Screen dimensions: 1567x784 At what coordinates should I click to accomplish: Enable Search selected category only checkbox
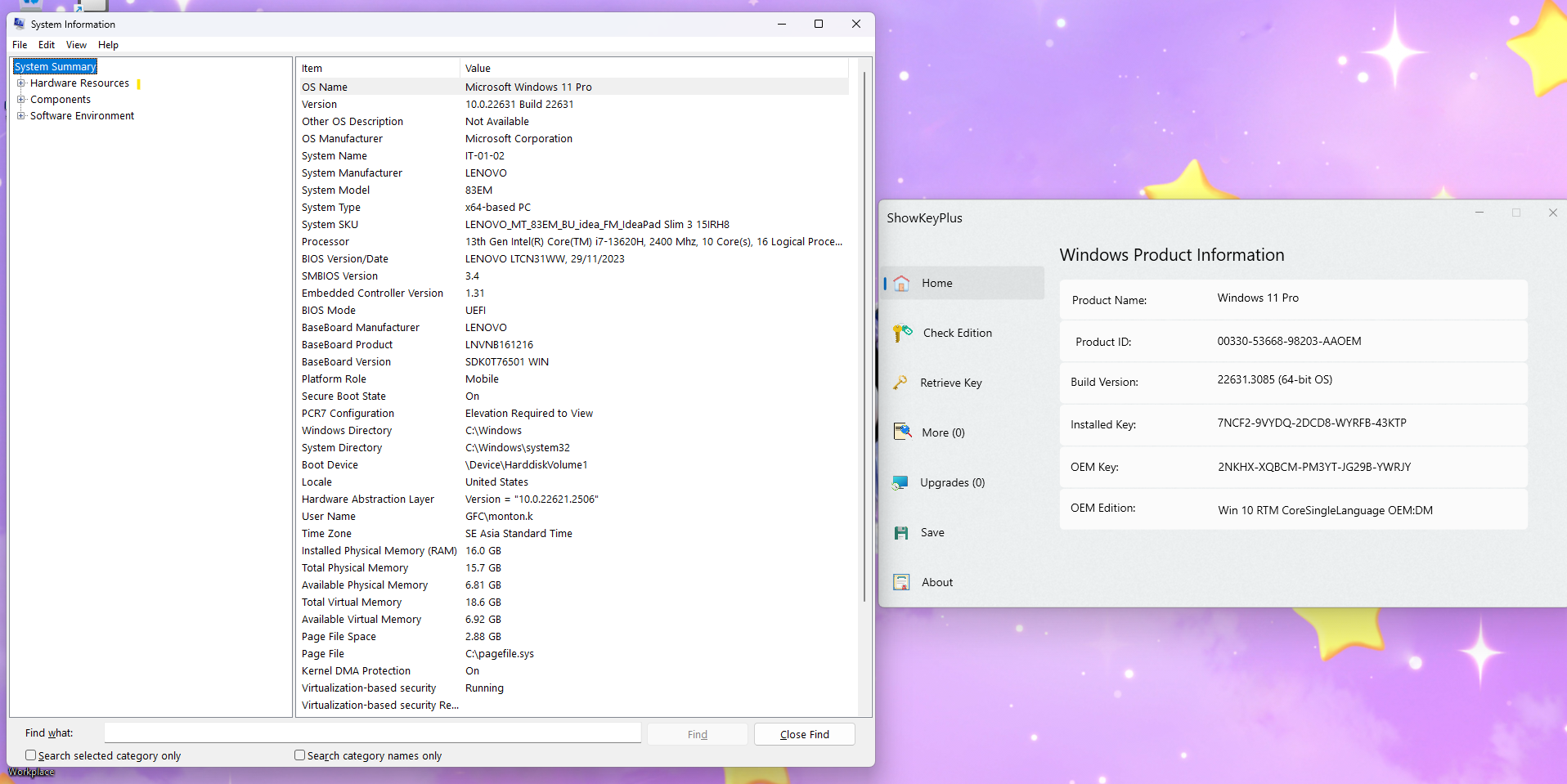(30, 755)
